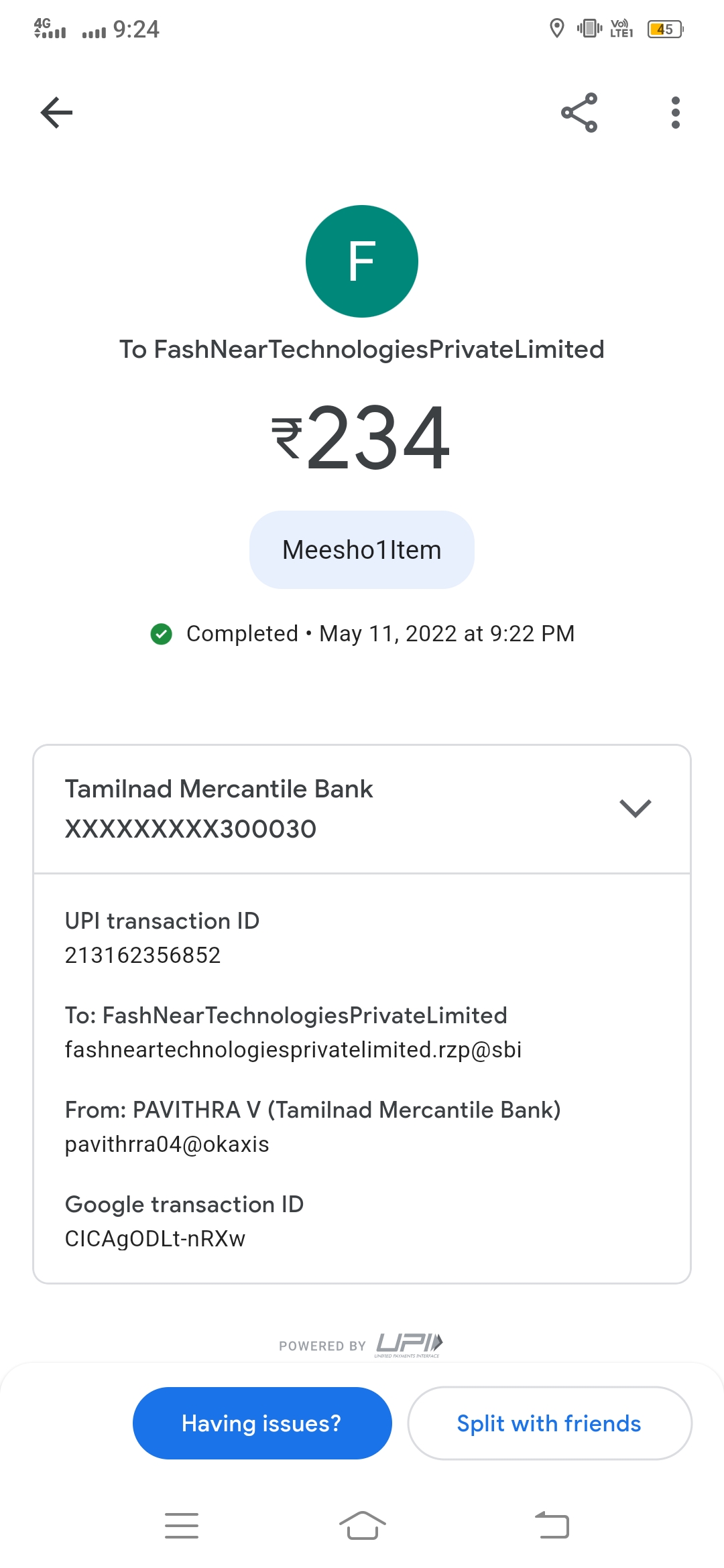
Task: Share this transaction receipt
Action: (579, 112)
